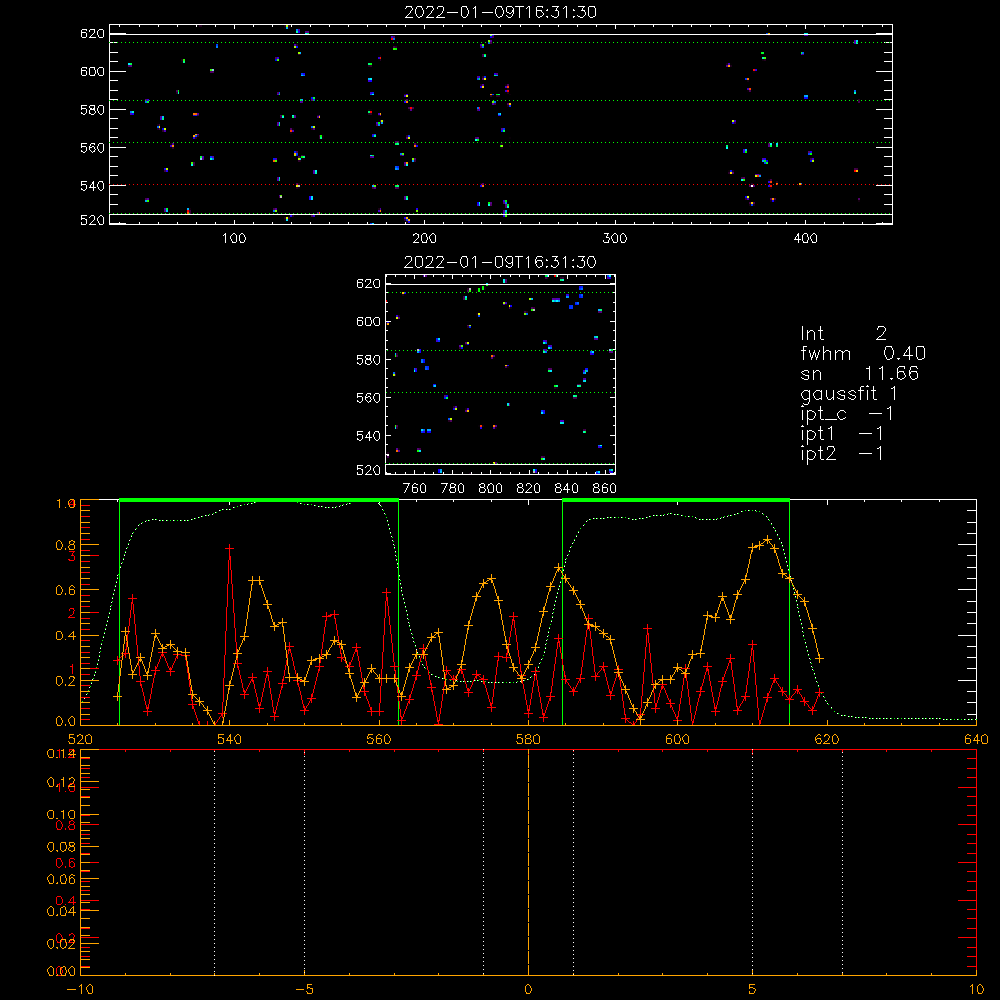Click the right thick green bar atop the profile plot
The width and height of the screenshot is (1000, 1000).
pyautogui.click(x=676, y=500)
